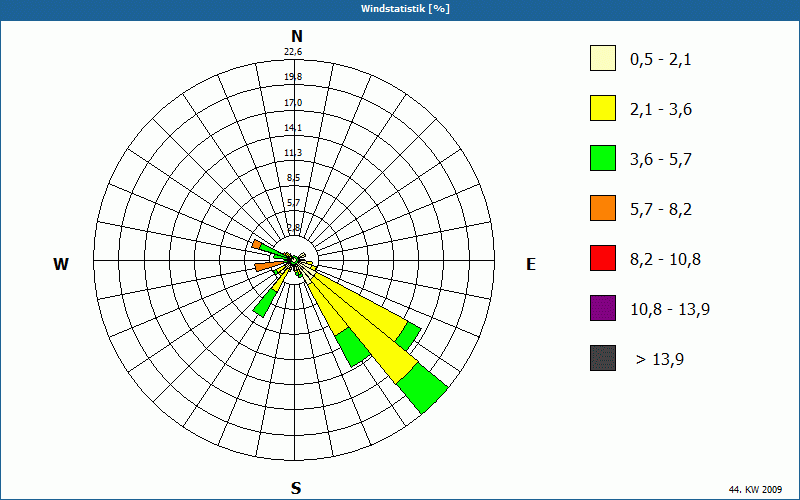Click the dark gray > 13,9 legend swatch
Viewport: 800px width, 500px height.
point(603,358)
